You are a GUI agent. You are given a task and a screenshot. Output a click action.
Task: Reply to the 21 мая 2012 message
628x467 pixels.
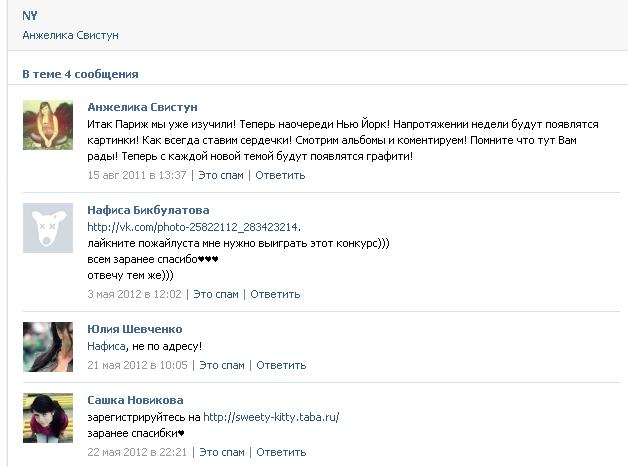coord(281,365)
